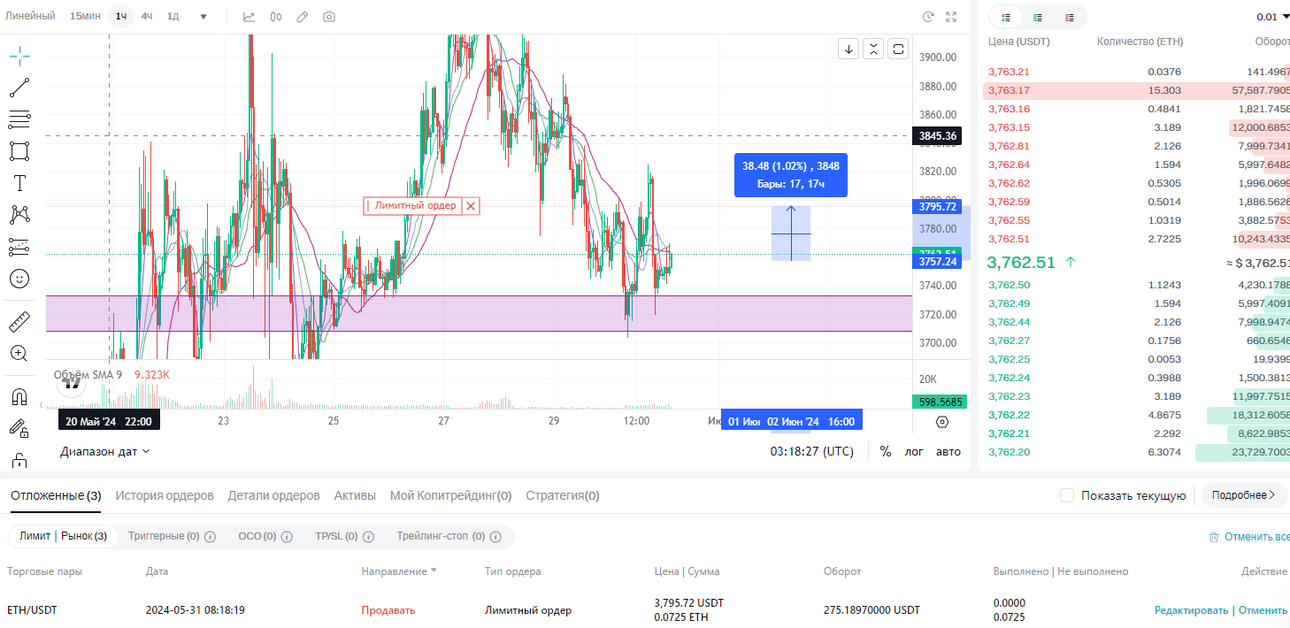This screenshot has height=628, width=1290.
Task: Open the Fibonacci retracement tool
Action: [19, 119]
